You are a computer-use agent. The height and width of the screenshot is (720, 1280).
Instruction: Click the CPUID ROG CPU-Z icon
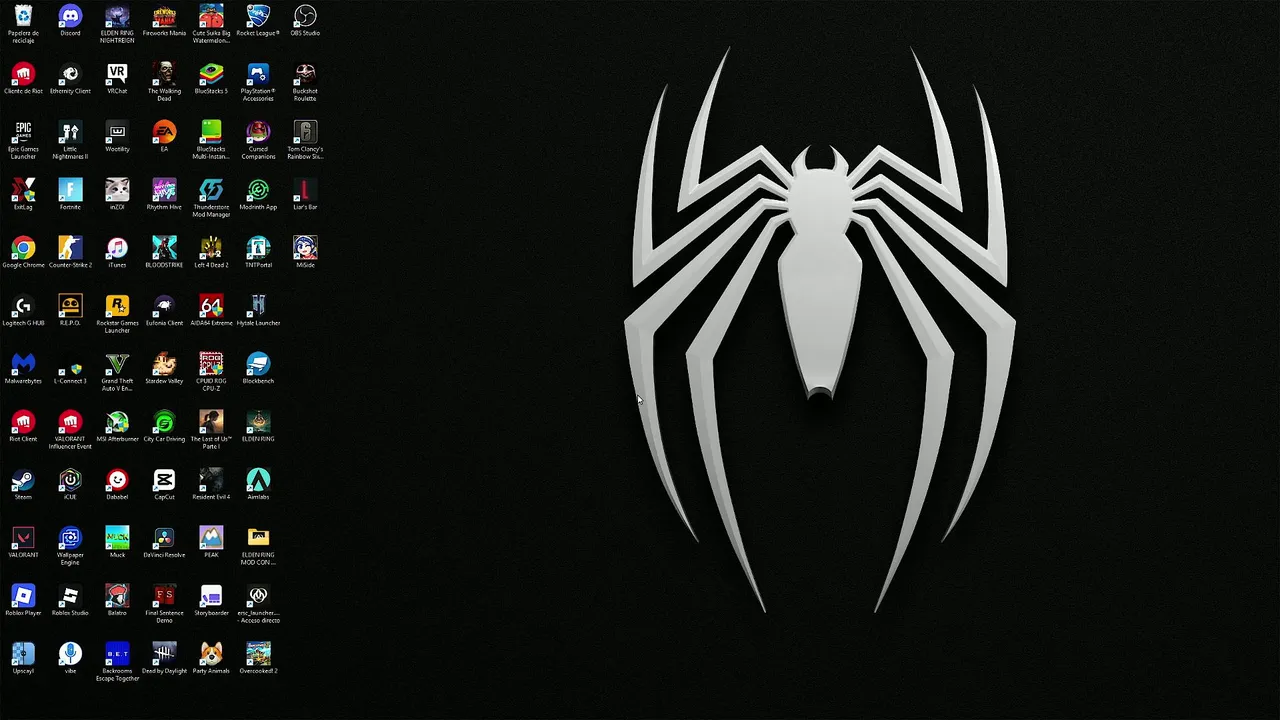[x=211, y=365]
